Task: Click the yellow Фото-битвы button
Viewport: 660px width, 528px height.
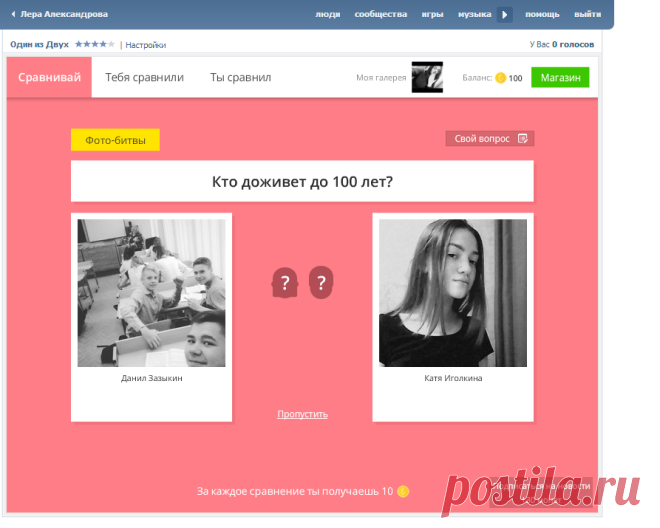Action: click(x=115, y=140)
